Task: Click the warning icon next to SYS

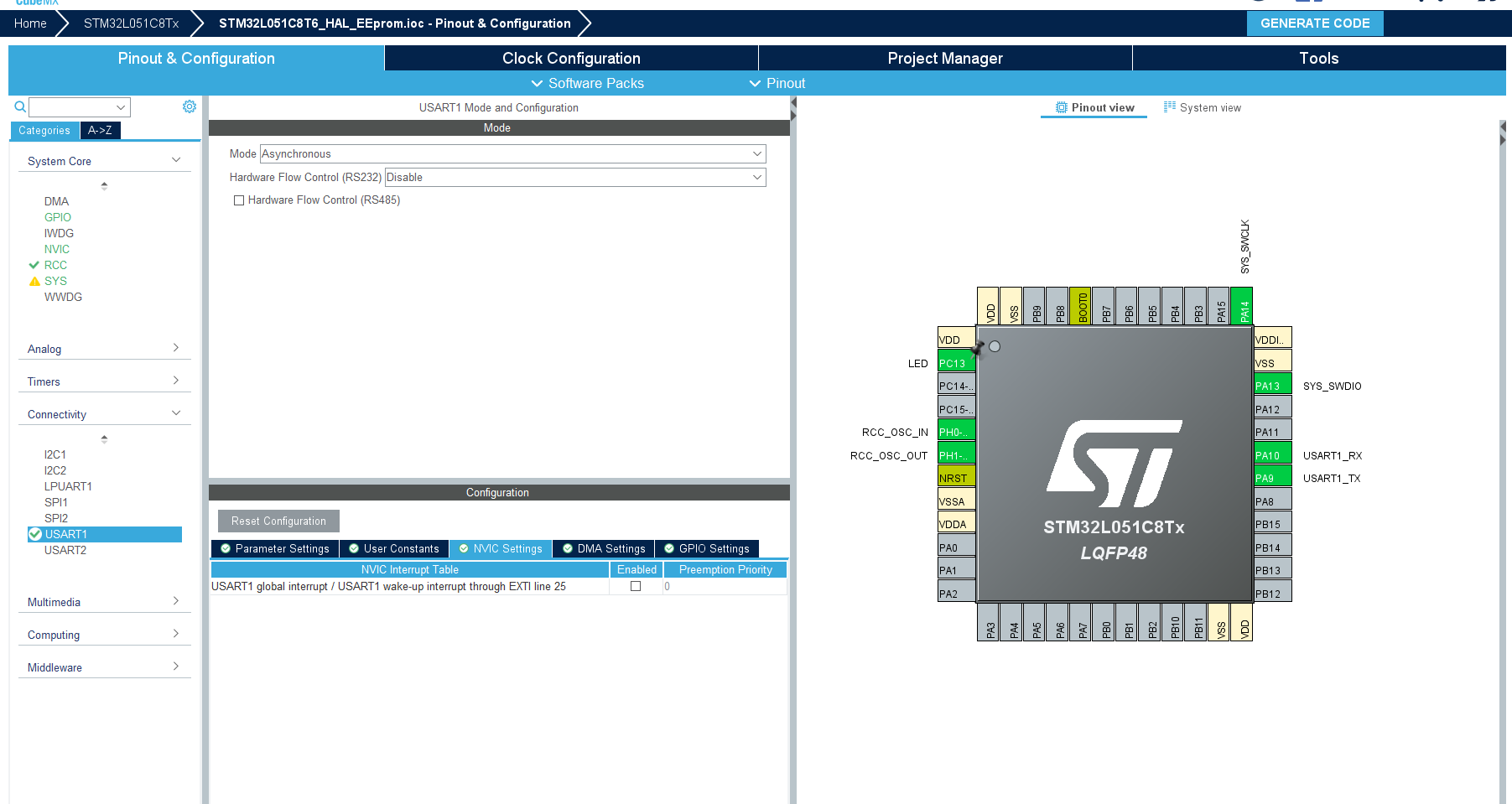Action: (34, 281)
